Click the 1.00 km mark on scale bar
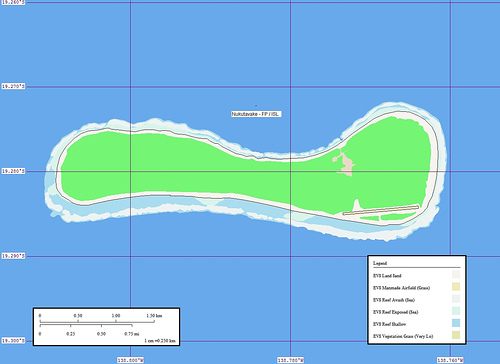Image resolution: width=500 pixels, height=364 pixels. 116,315
